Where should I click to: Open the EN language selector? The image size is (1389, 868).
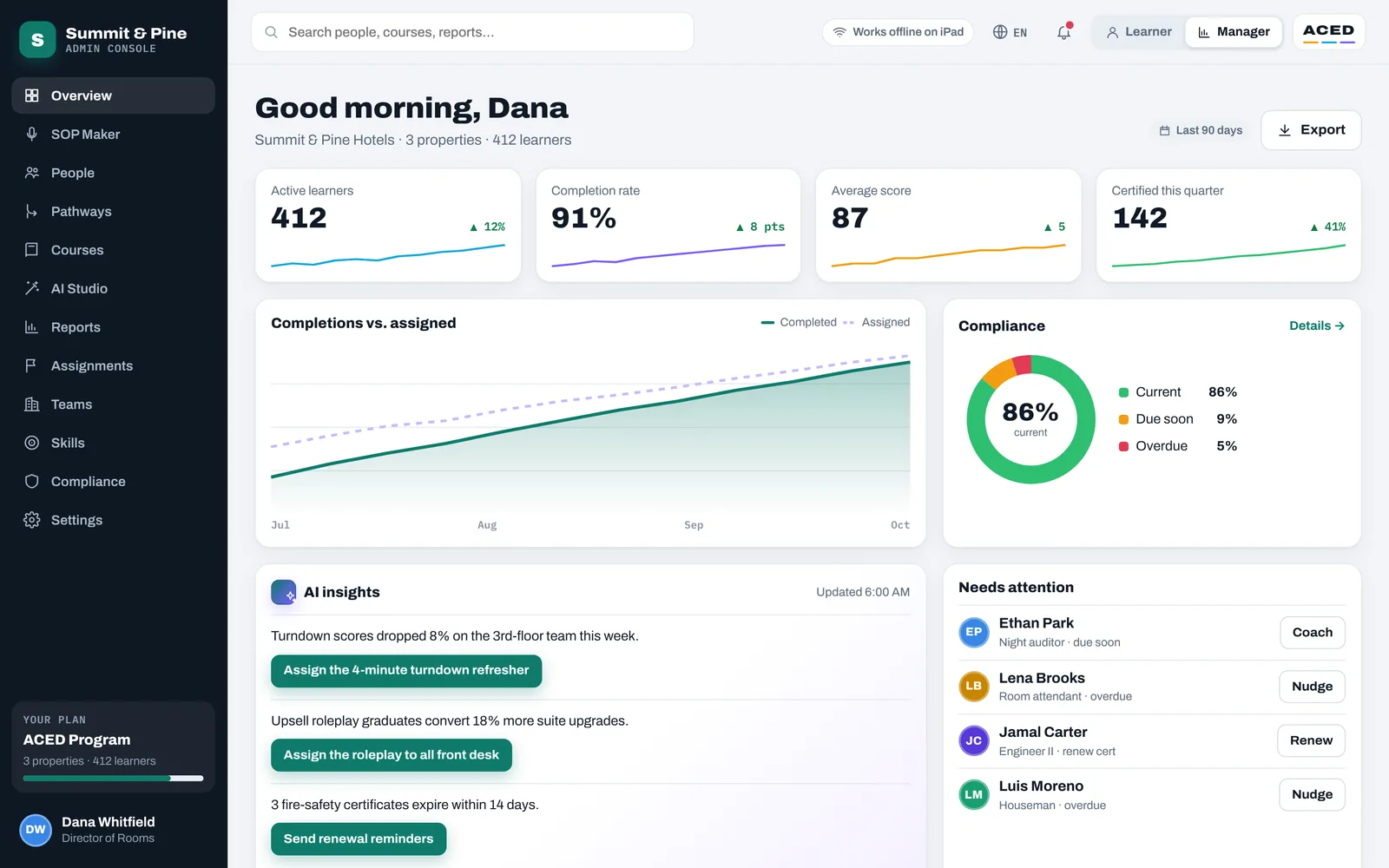[x=1010, y=32]
